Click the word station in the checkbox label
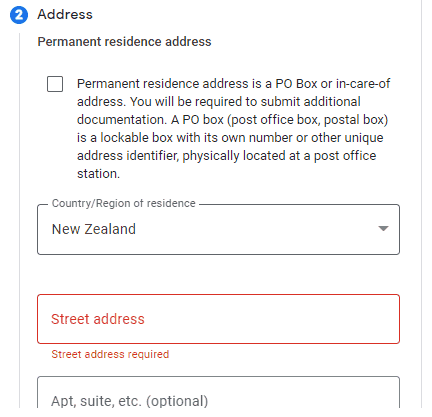Image resolution: width=432 pixels, height=417 pixels. pos(98,174)
